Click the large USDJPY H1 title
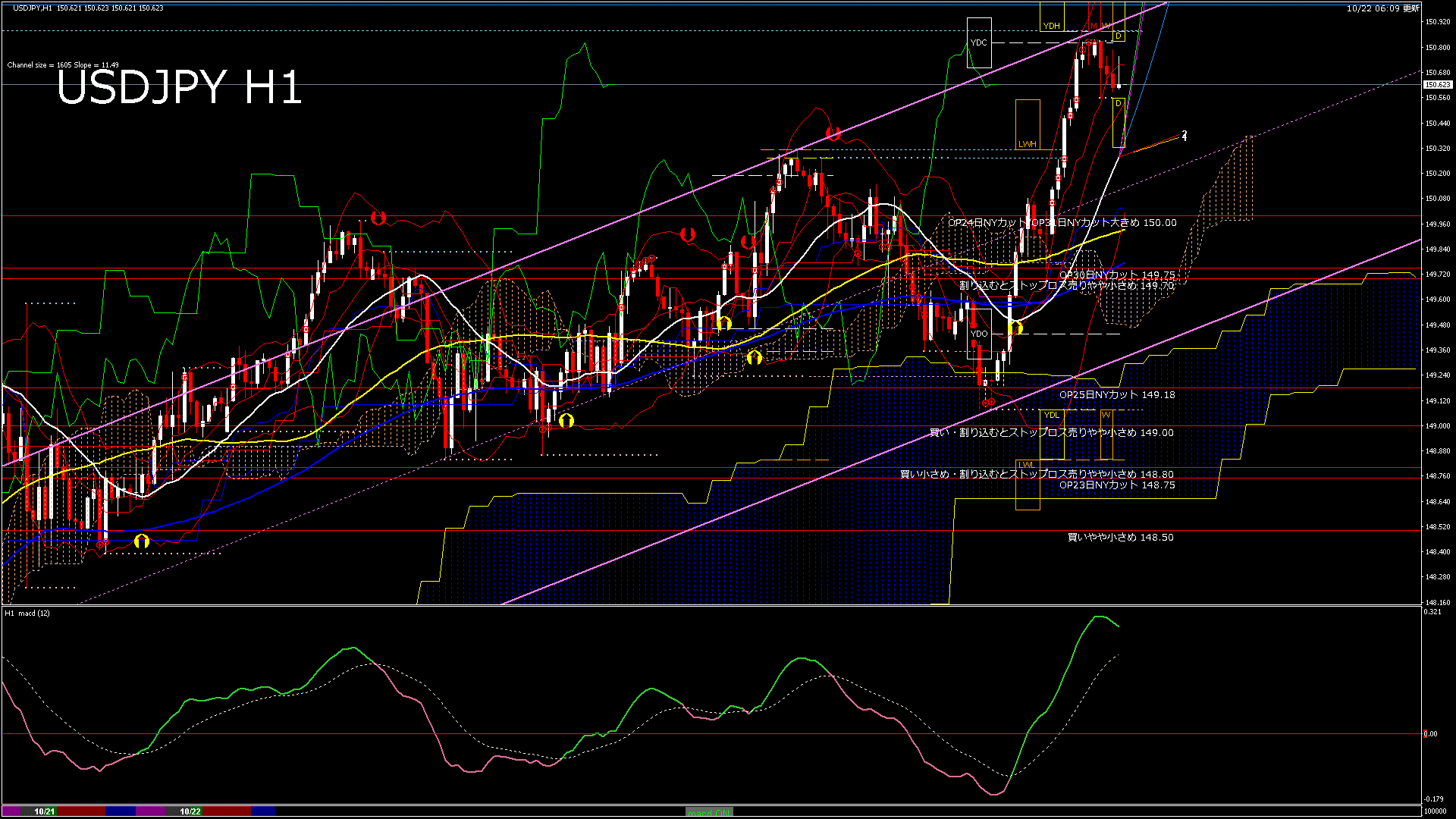Viewport: 1456px width, 819px height. [x=179, y=87]
